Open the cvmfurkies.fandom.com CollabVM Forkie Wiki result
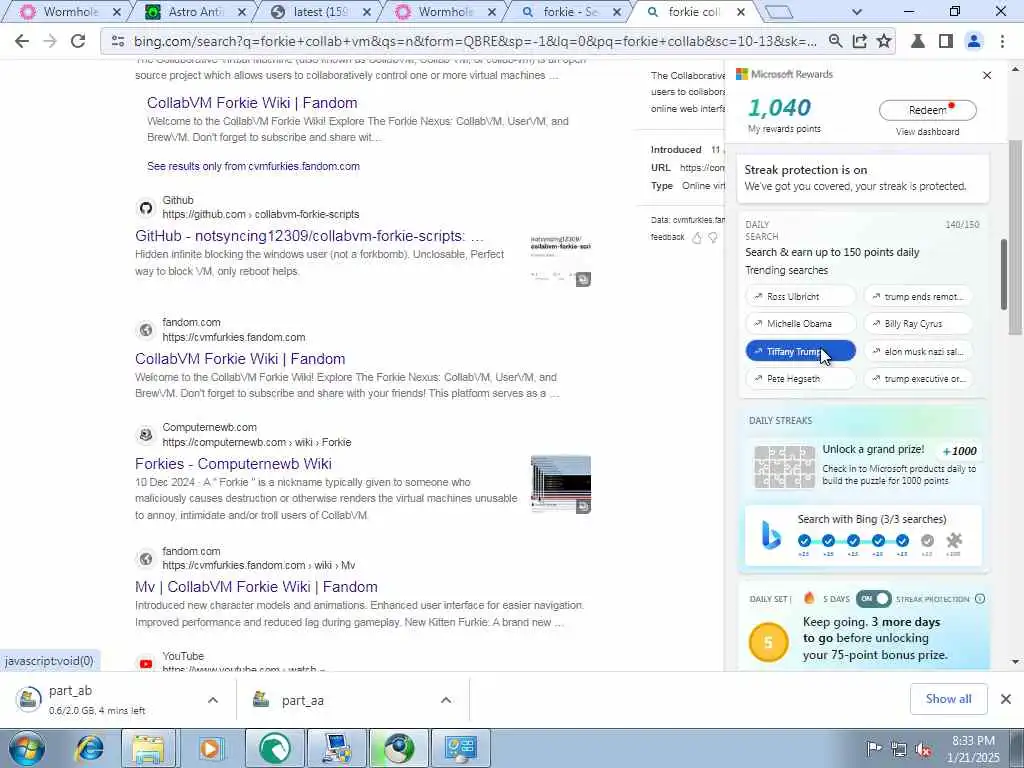 tap(240, 359)
